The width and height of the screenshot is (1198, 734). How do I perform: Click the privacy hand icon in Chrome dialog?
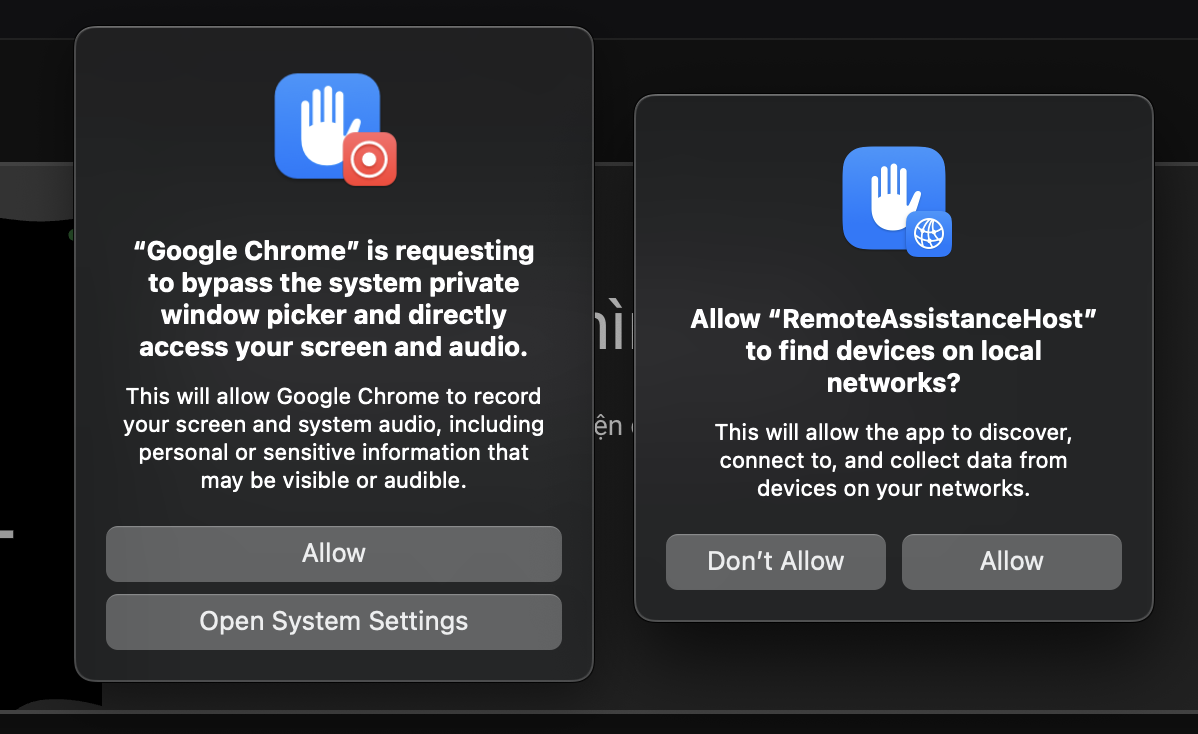click(327, 126)
